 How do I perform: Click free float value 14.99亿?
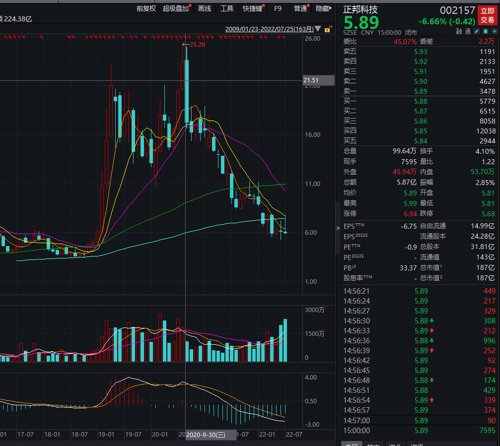[483, 226]
